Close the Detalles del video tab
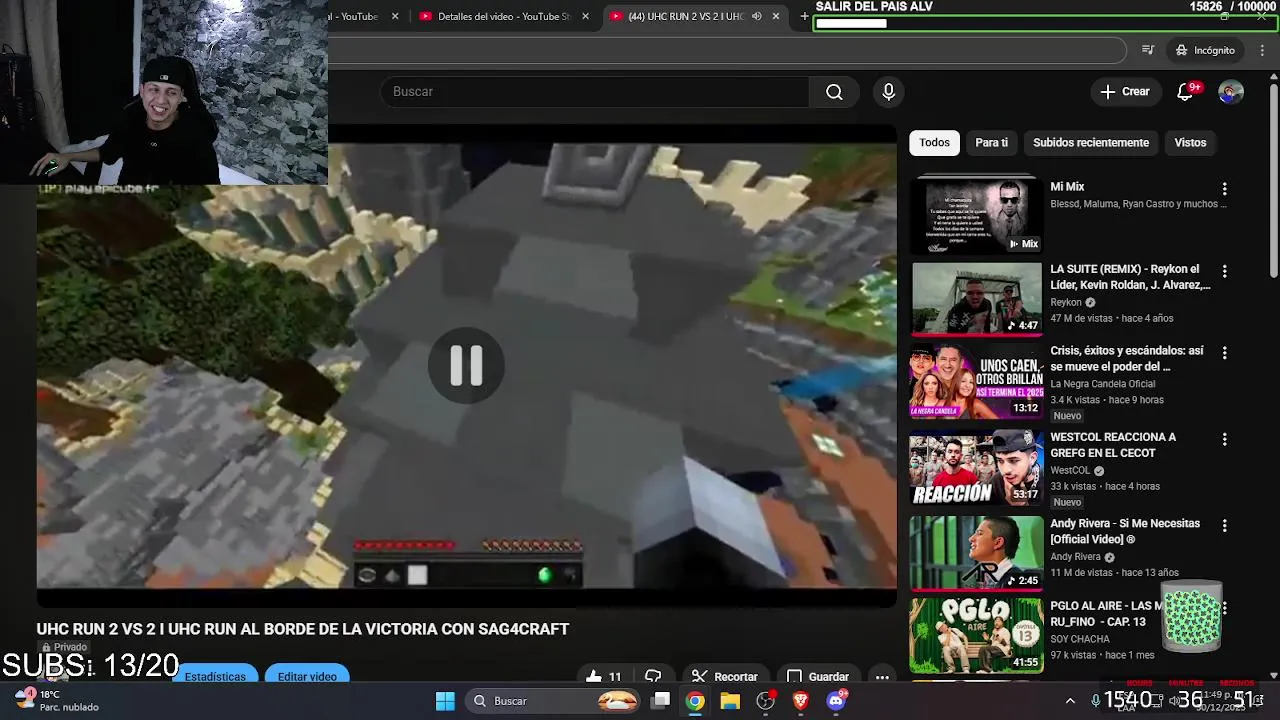1280x720 pixels. 585,16
